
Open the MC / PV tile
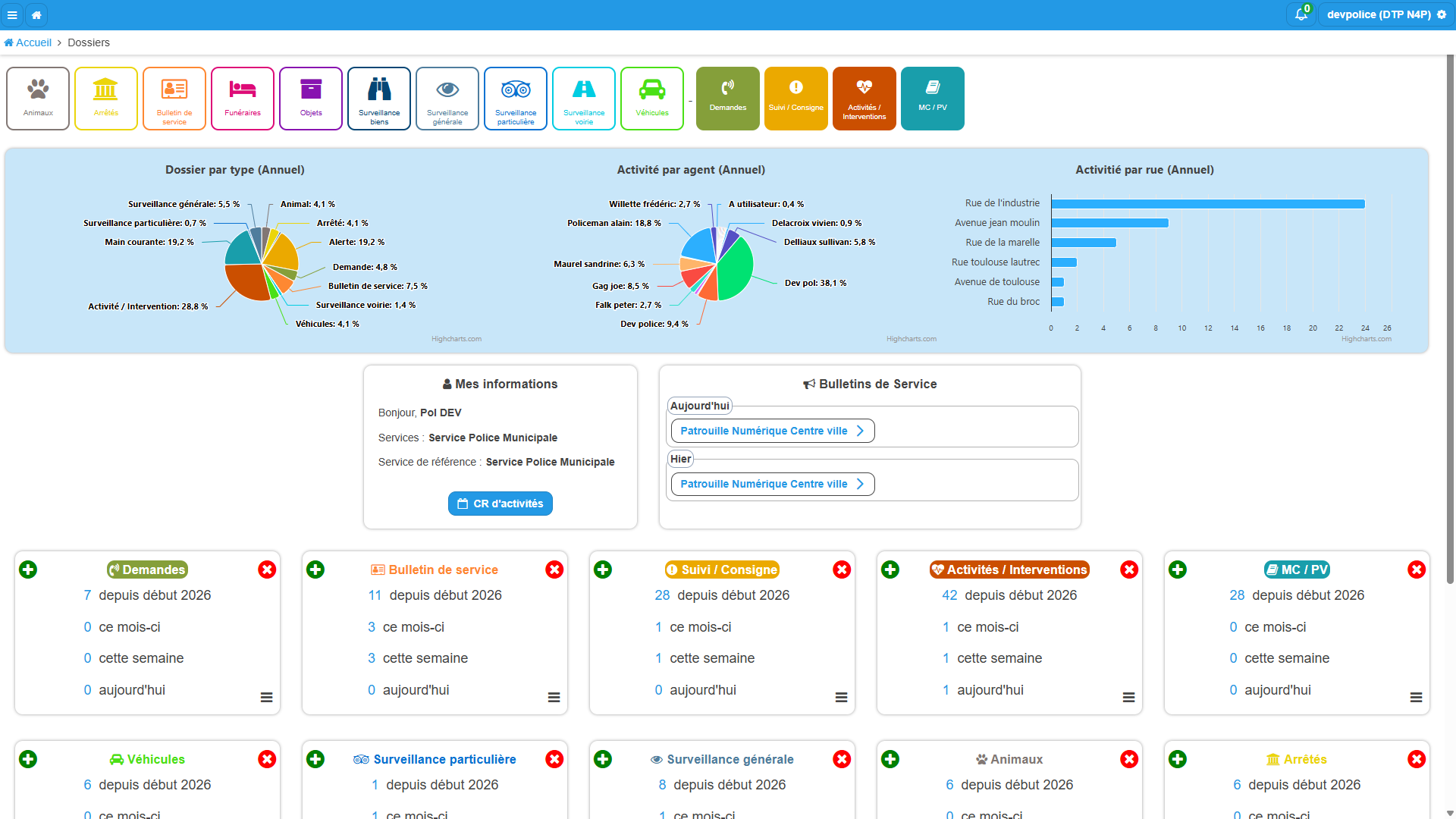pyautogui.click(x=933, y=99)
